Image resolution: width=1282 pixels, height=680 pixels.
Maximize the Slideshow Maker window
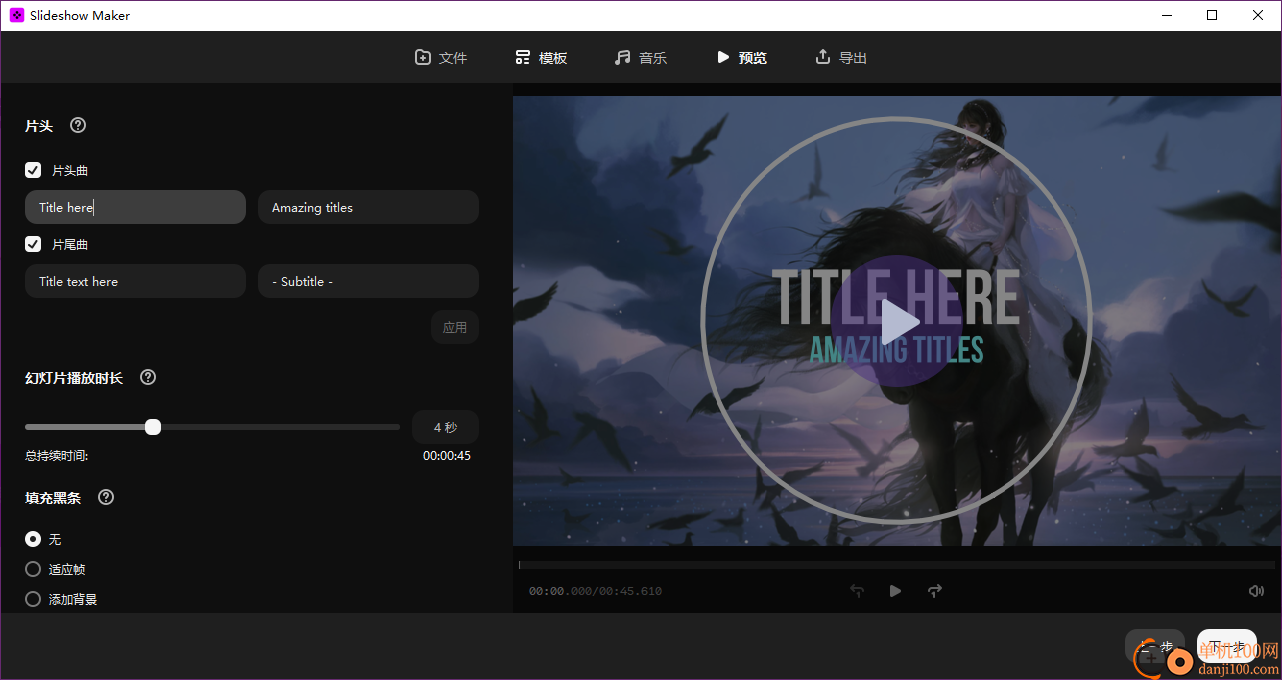[1212, 15]
